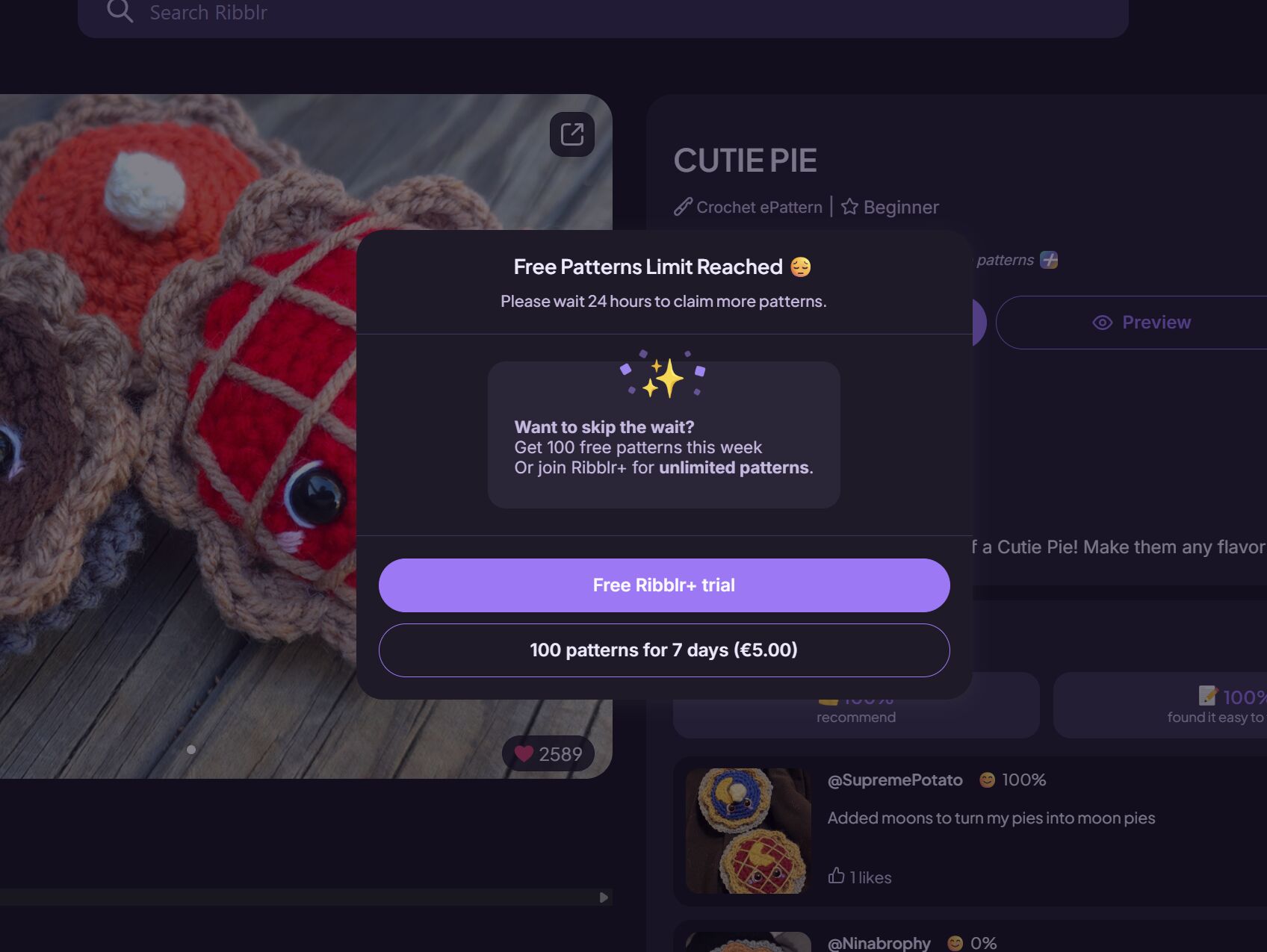Select the image carousel dot indicator
The width and height of the screenshot is (1267, 952).
pos(191,750)
